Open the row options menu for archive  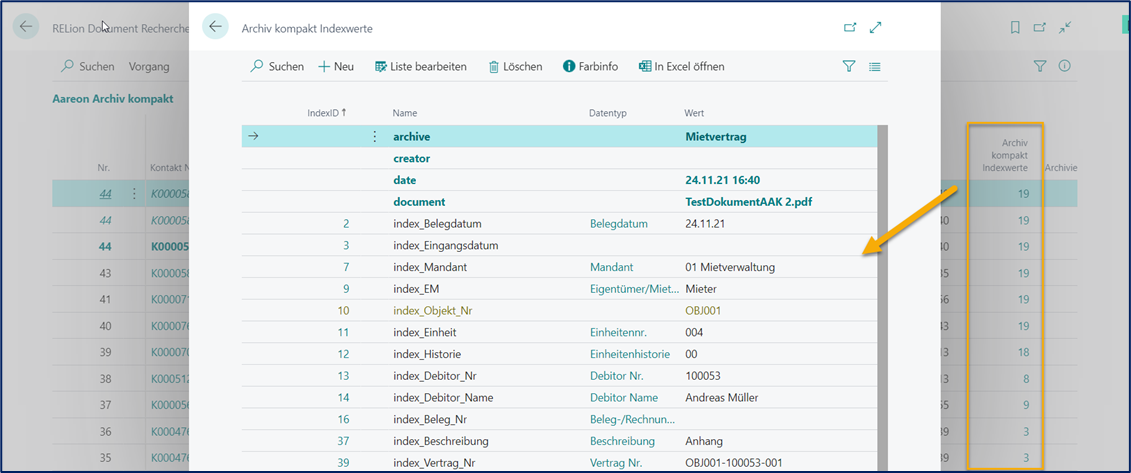click(375, 137)
